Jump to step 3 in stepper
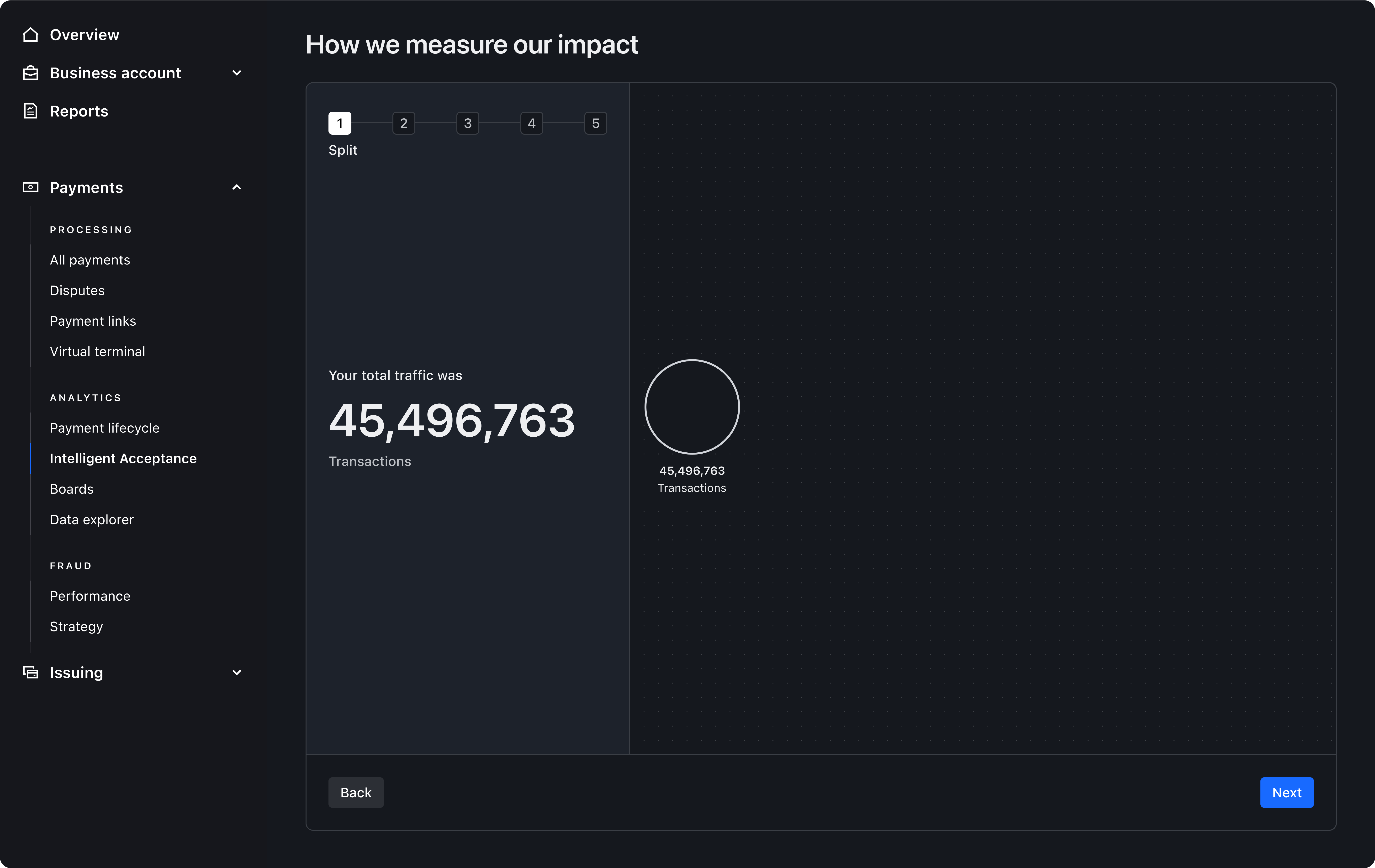 point(468,123)
